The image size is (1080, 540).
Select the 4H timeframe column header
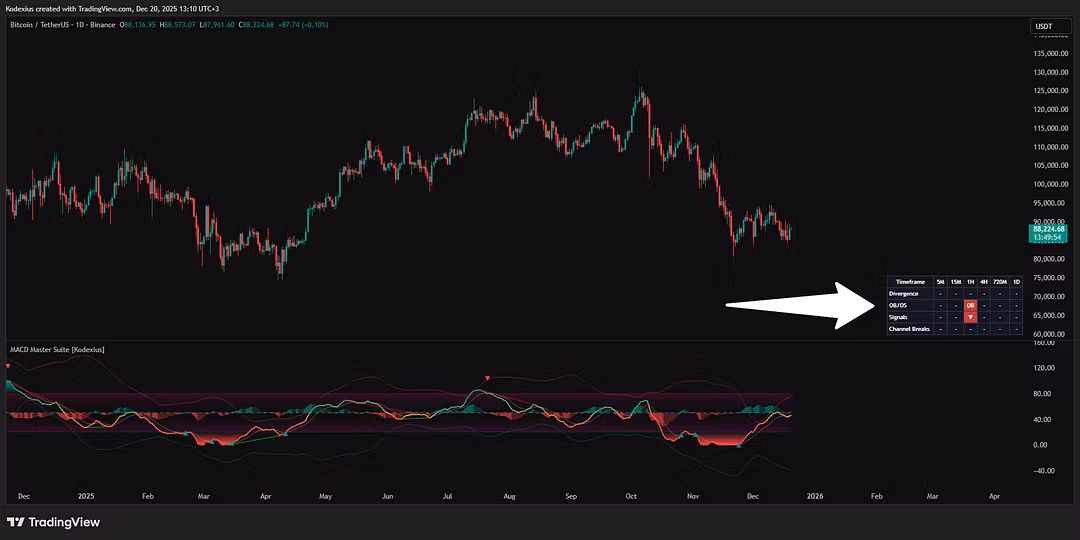(x=984, y=282)
